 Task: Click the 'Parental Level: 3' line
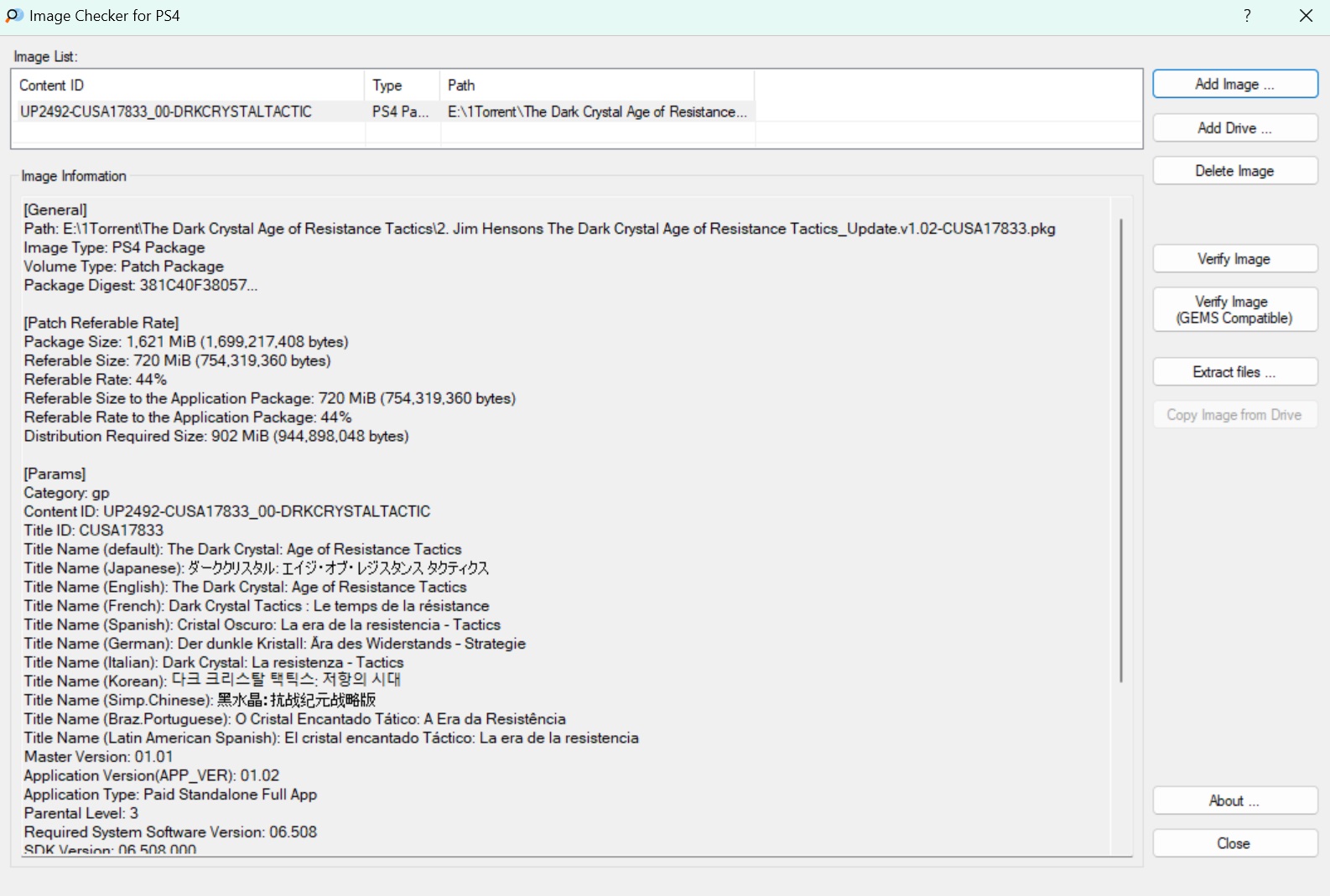[x=81, y=813]
